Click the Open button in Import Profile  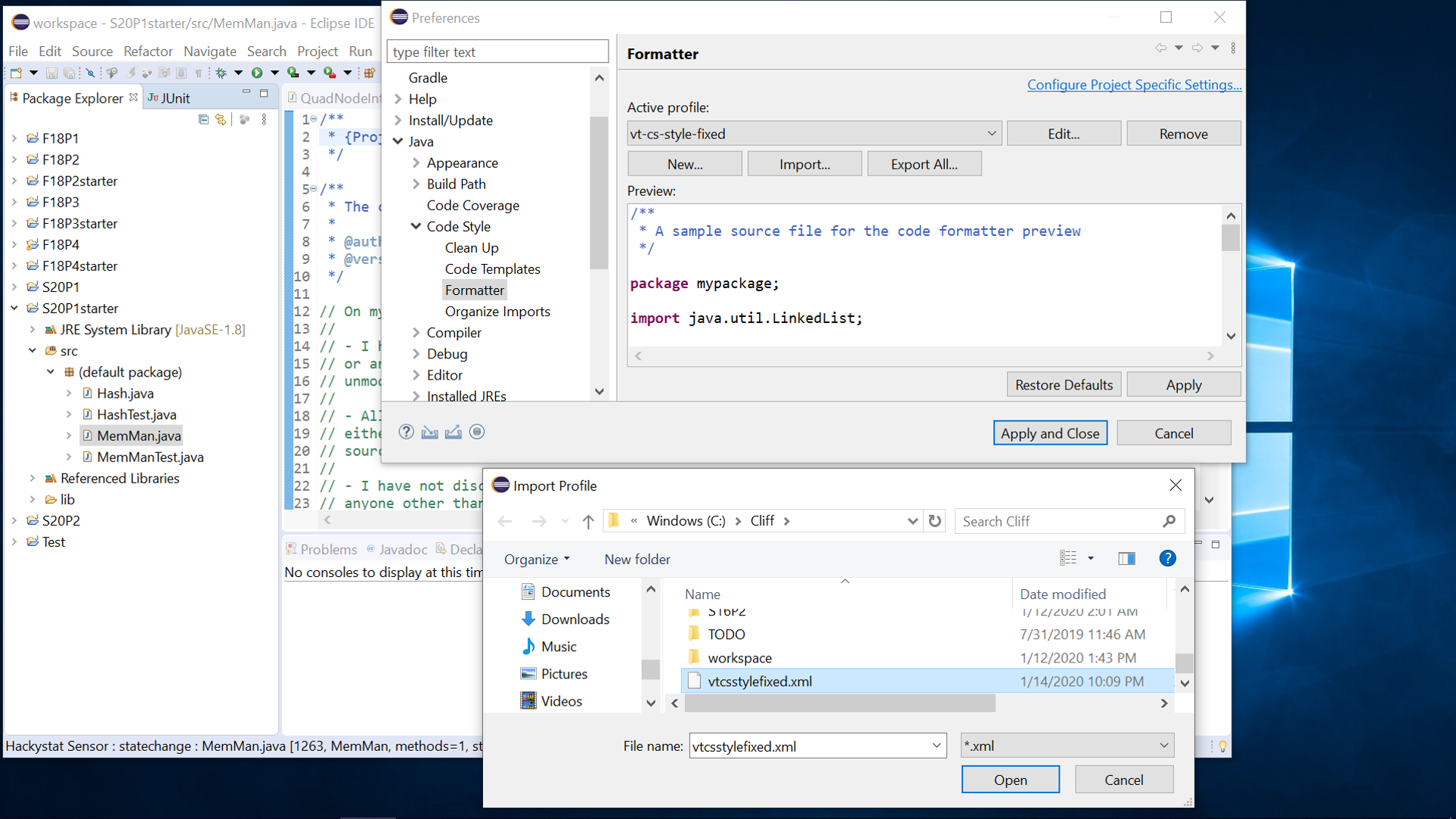coord(1010,780)
